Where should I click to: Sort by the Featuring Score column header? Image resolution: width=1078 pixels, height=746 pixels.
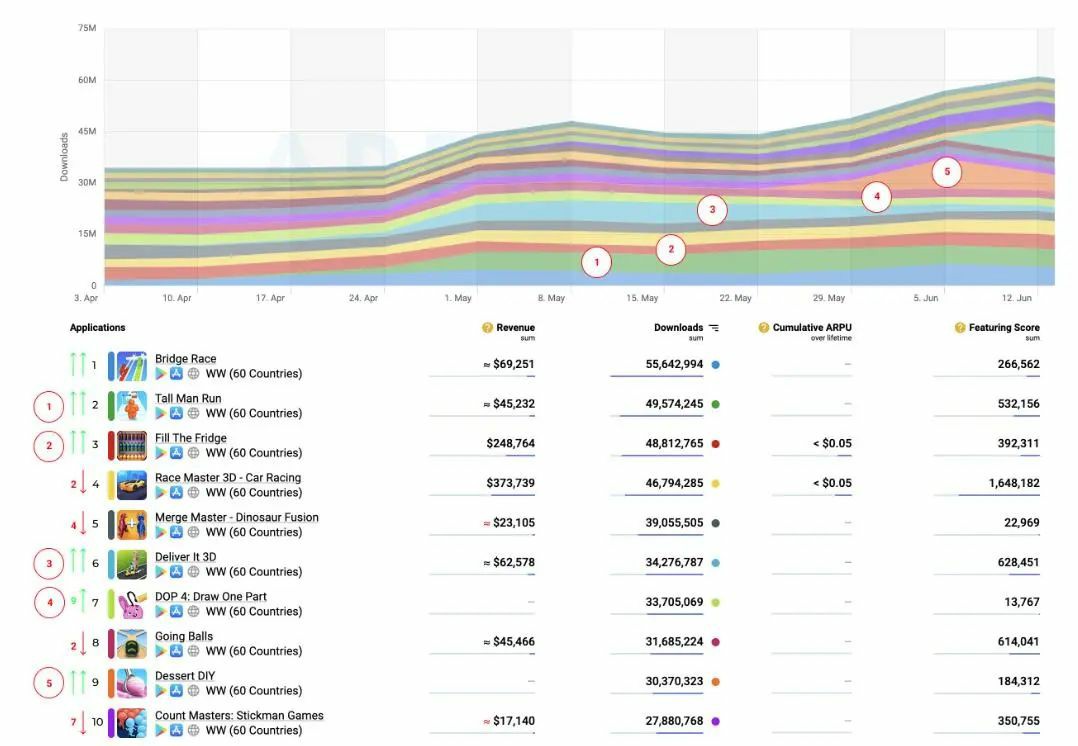[x=1004, y=328]
